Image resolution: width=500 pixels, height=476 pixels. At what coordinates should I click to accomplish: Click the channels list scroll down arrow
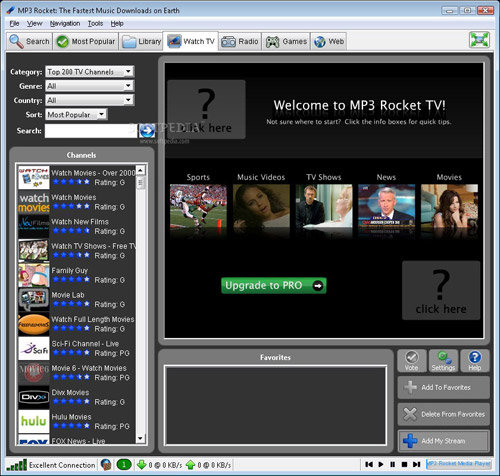coord(140,438)
